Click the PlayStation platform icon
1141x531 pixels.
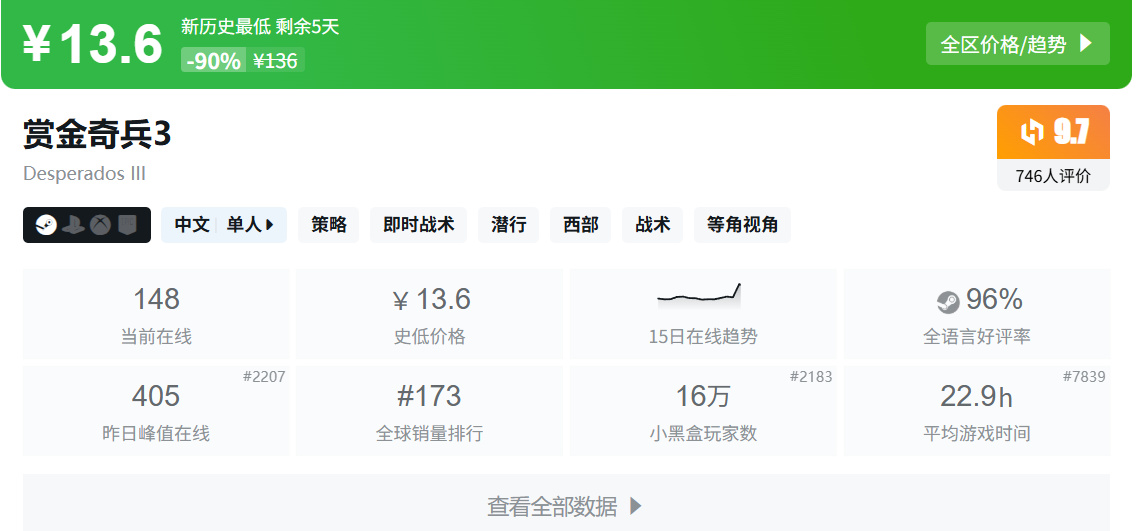pos(73,225)
